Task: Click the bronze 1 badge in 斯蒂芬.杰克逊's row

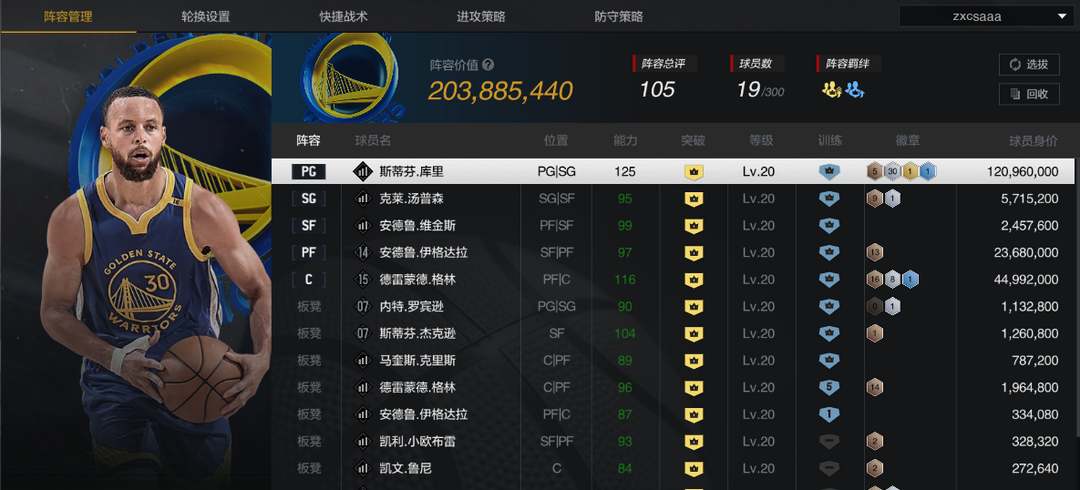Action: click(875, 334)
